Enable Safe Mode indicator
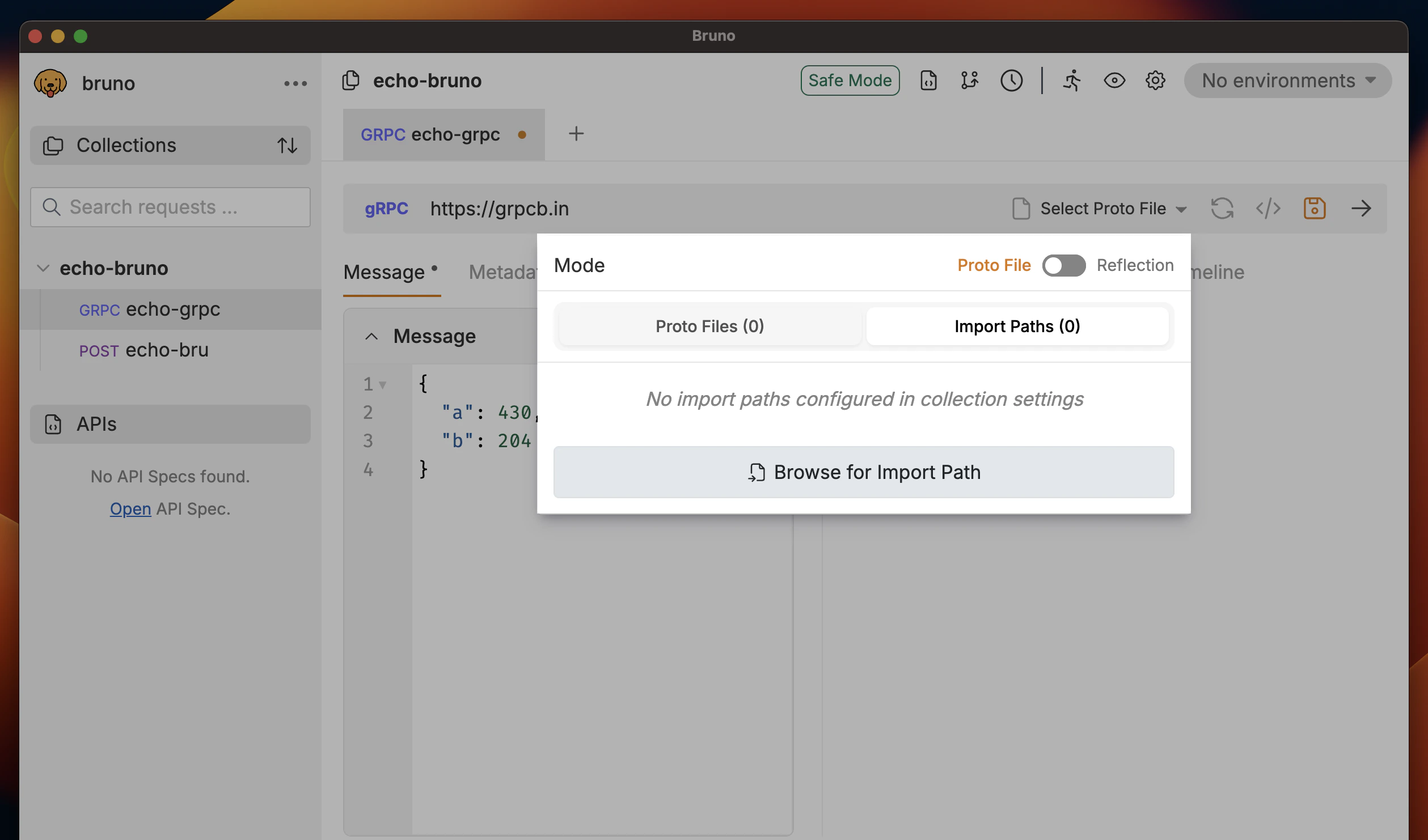Image resolution: width=1428 pixels, height=840 pixels. click(850, 80)
